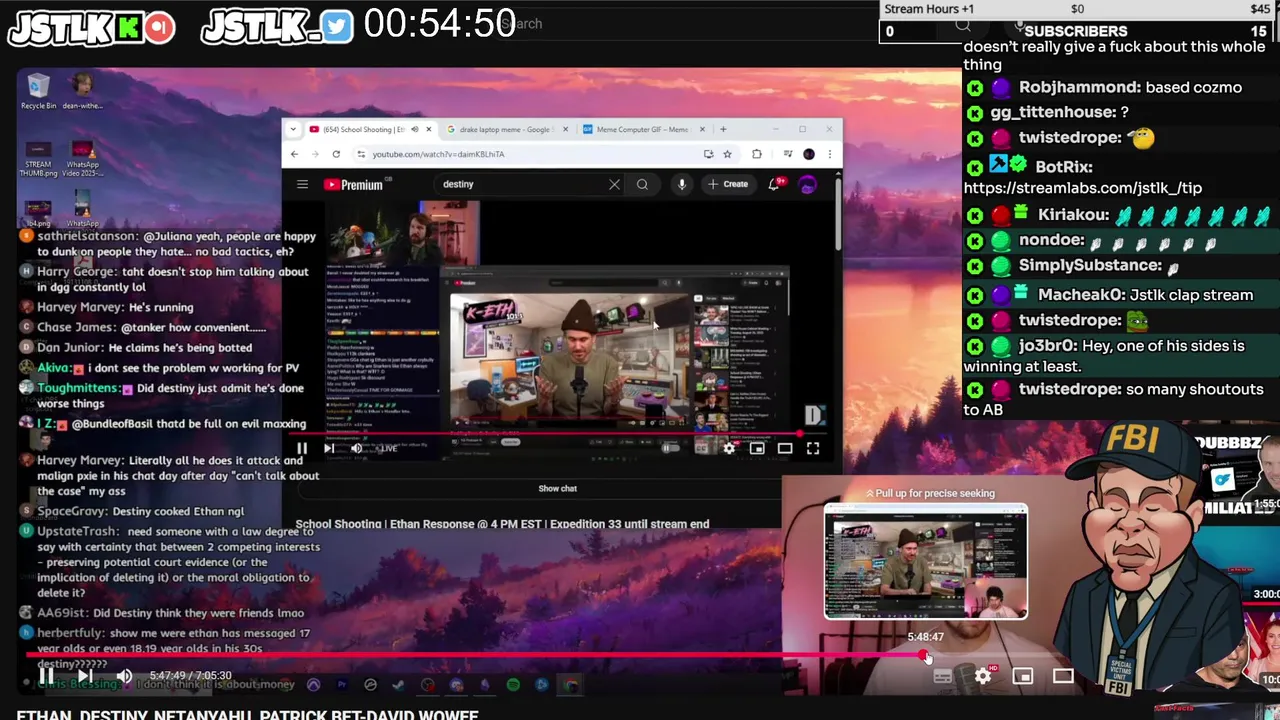Open Chrome three-dot menu
Image resolution: width=1280 pixels, height=720 pixels.
tap(830, 154)
